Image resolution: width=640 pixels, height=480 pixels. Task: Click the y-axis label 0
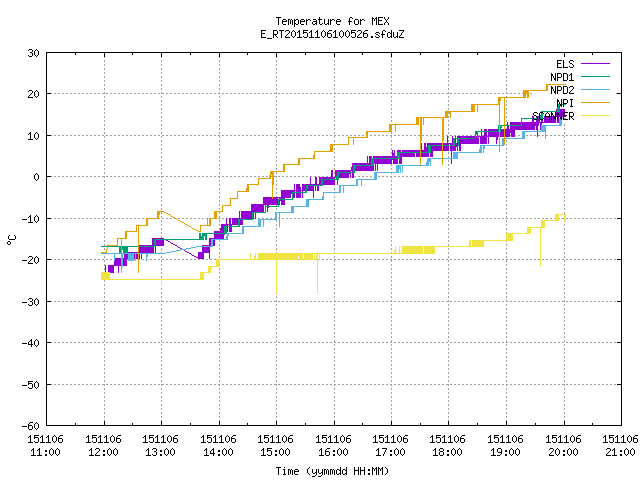(x=37, y=177)
